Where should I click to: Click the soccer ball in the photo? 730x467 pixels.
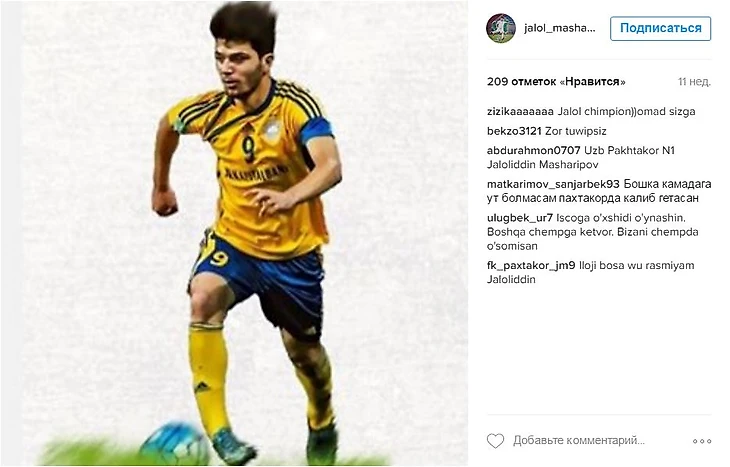176,444
